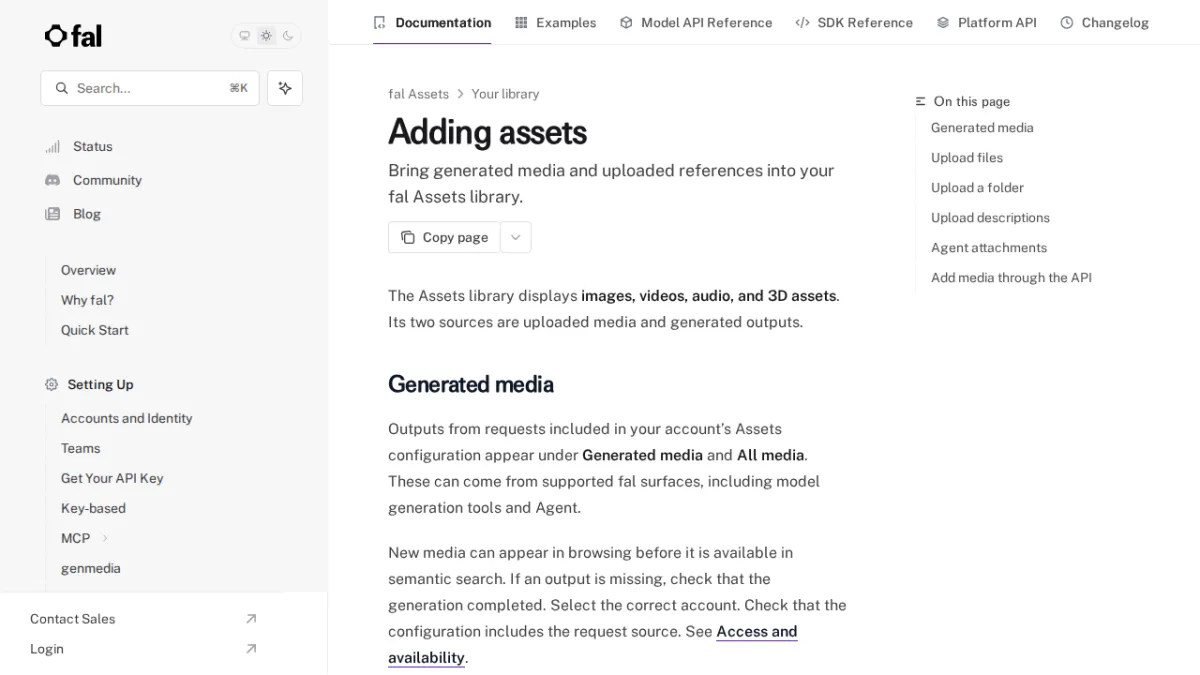Jump to Agent attachments section

[989, 247]
